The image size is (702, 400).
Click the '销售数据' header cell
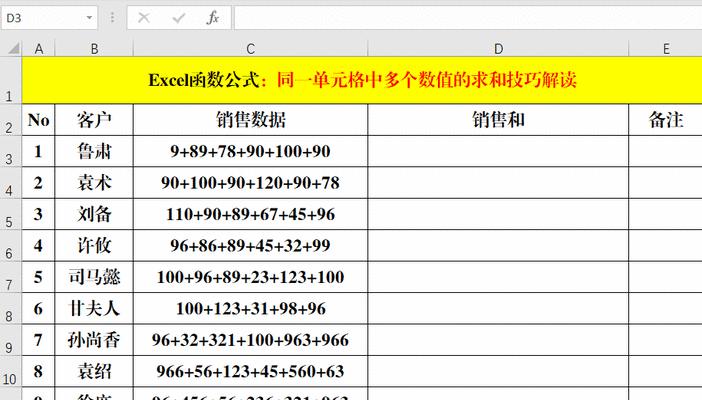pyautogui.click(x=250, y=120)
